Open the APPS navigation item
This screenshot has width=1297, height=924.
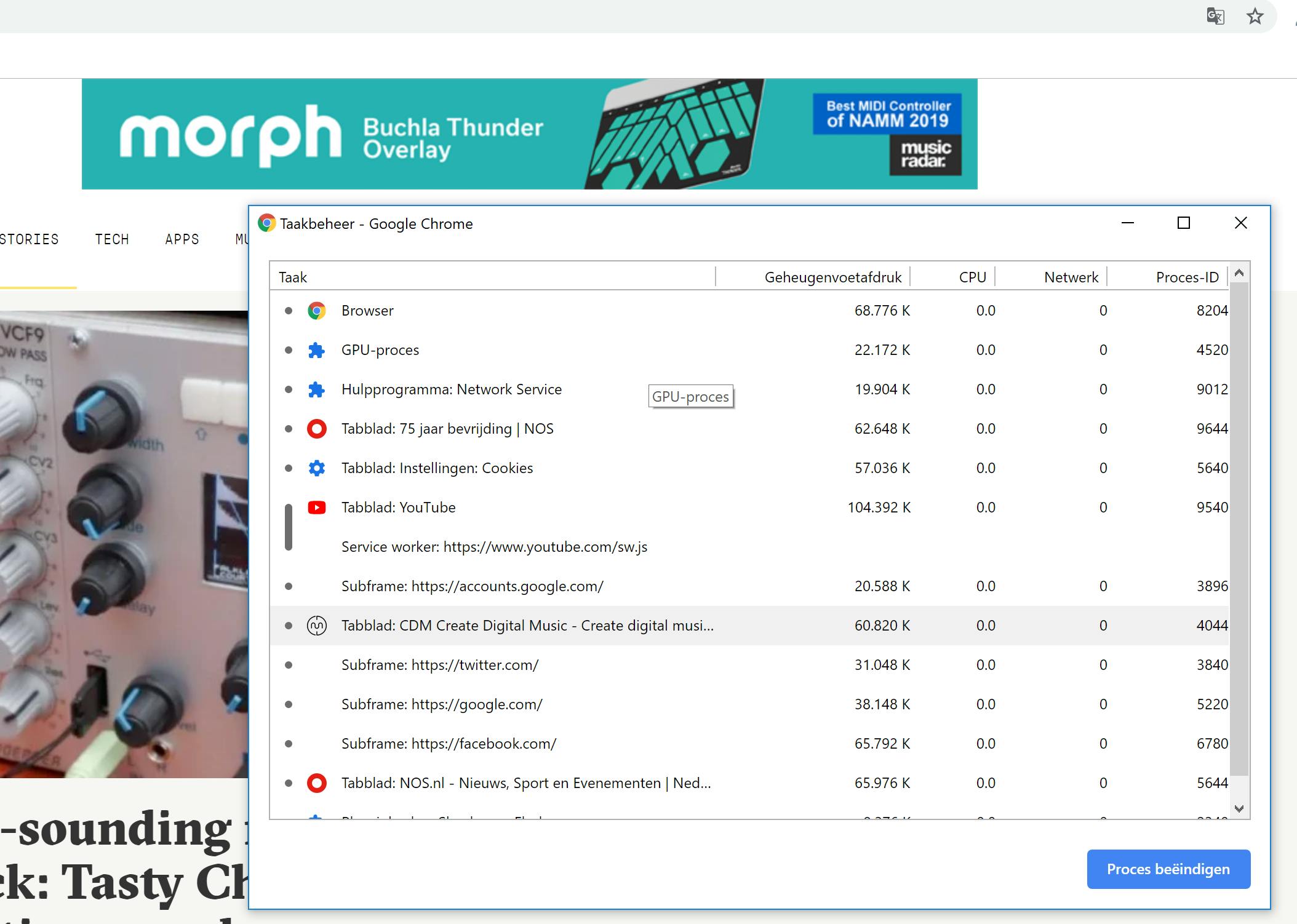tap(182, 239)
